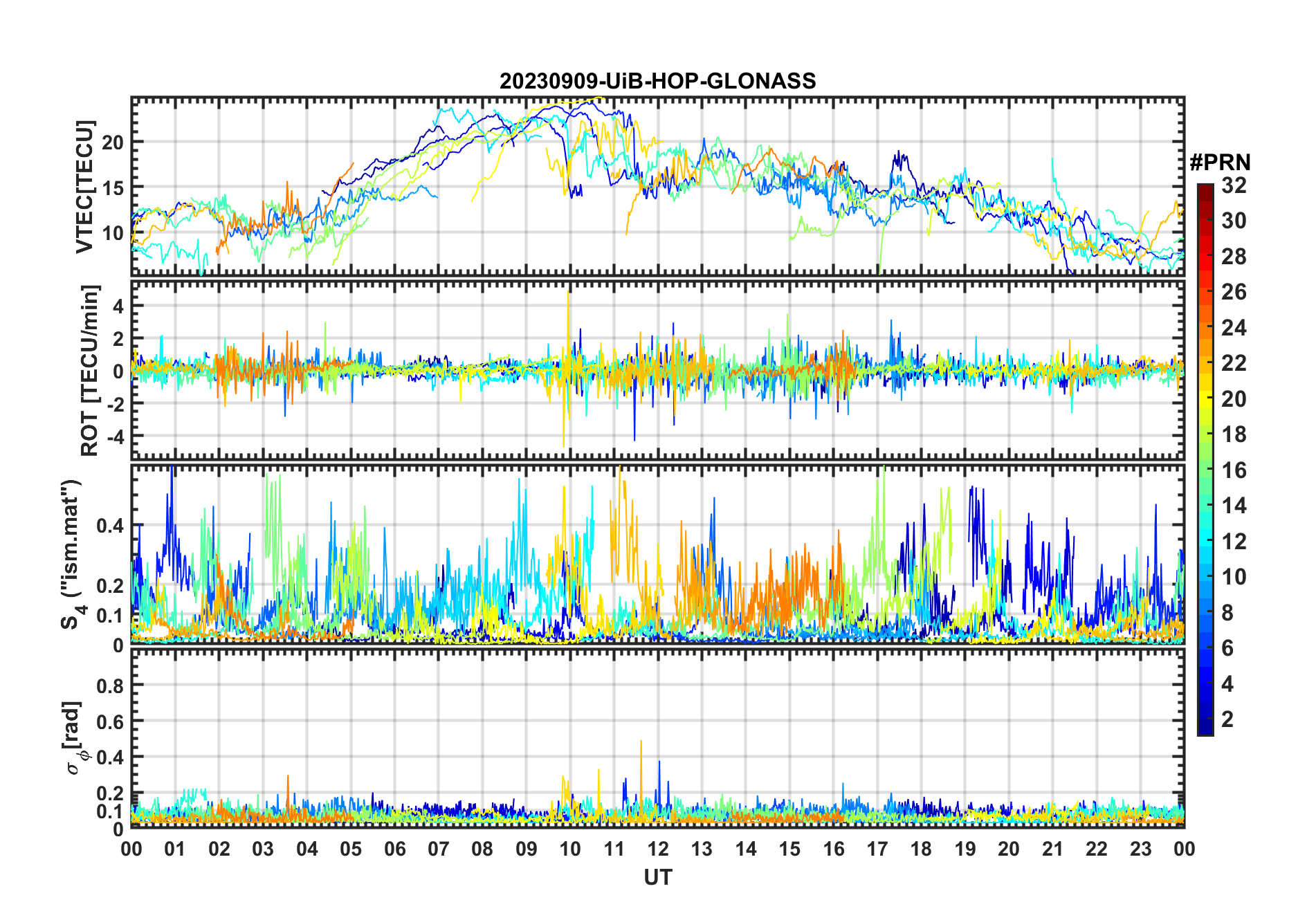Select the ROT [TECU/min] y-axis label

(x=89, y=370)
